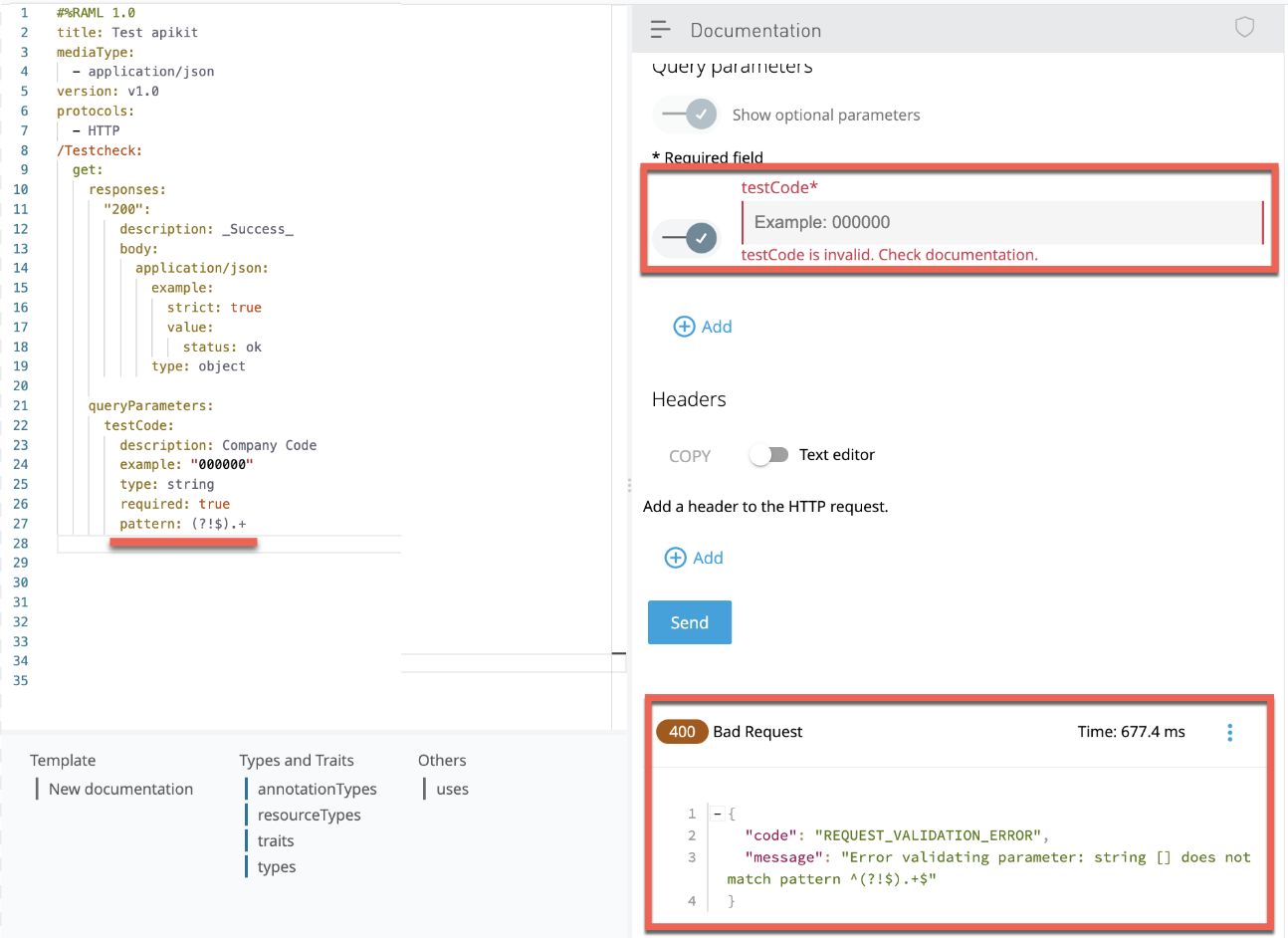Select New documentation under Template
This screenshot has height=938, width=1288.
click(120, 789)
